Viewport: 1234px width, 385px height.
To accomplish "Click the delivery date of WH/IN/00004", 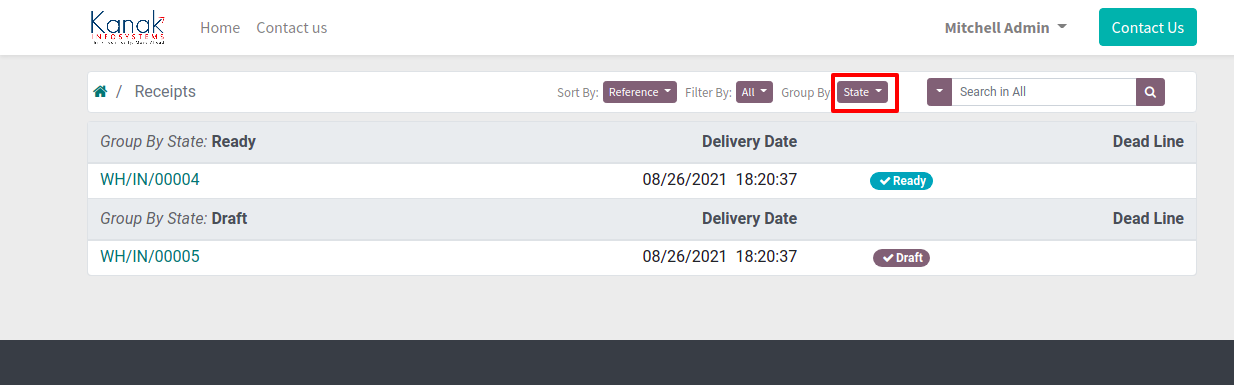I will [719, 180].
